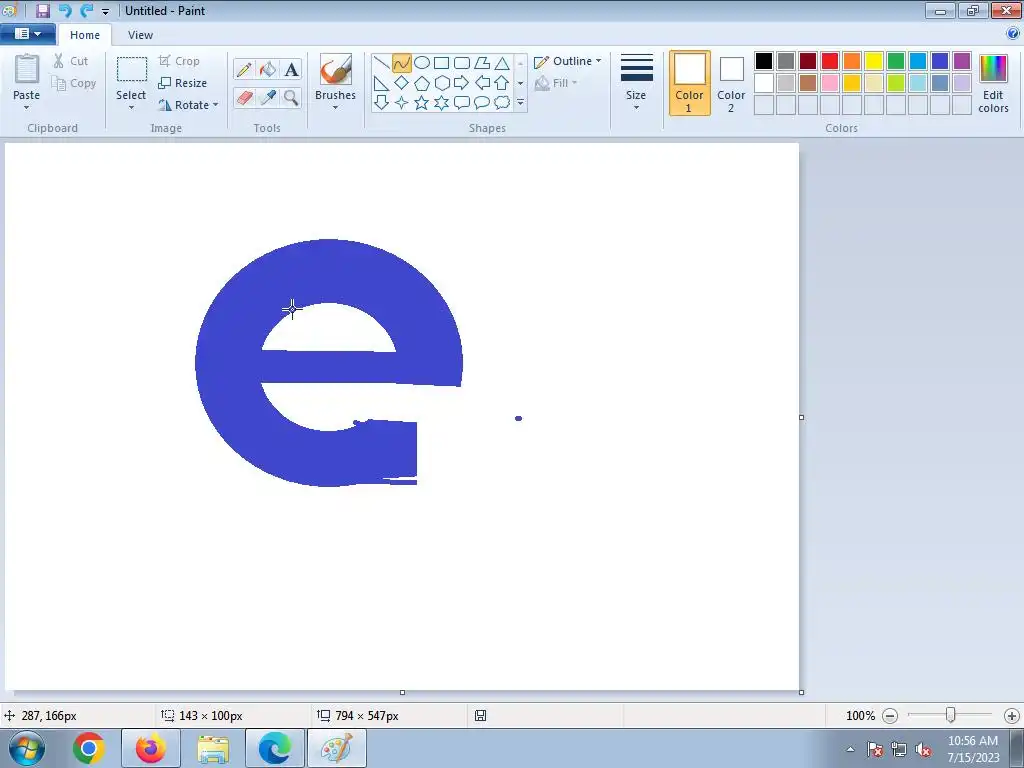Click the Windows Start button
Screen dimensions: 1024x768
pos(27,748)
